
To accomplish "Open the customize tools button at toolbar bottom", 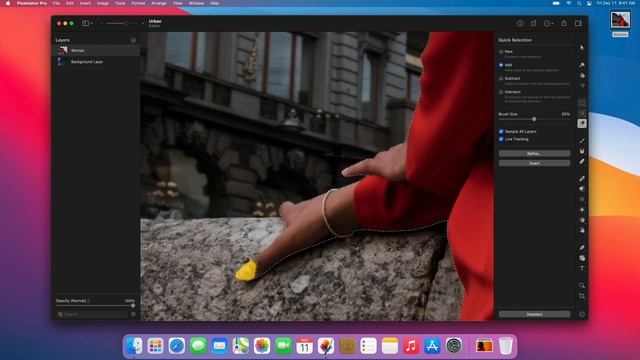I will tap(582, 314).
